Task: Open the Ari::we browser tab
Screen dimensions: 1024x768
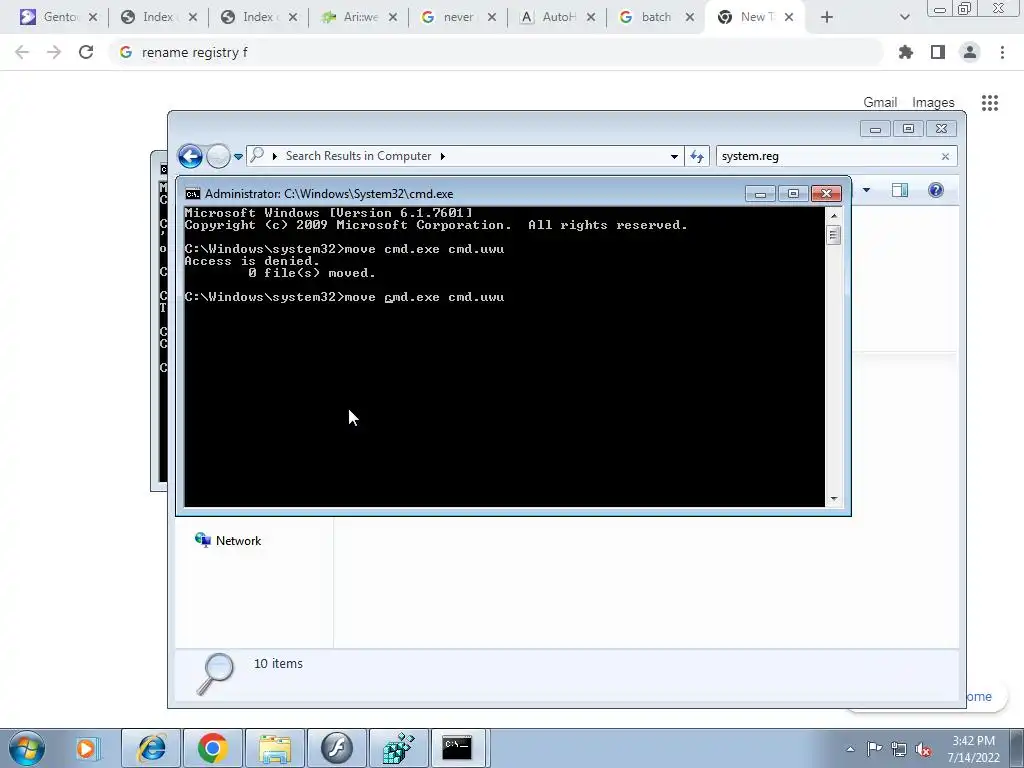Action: (359, 17)
